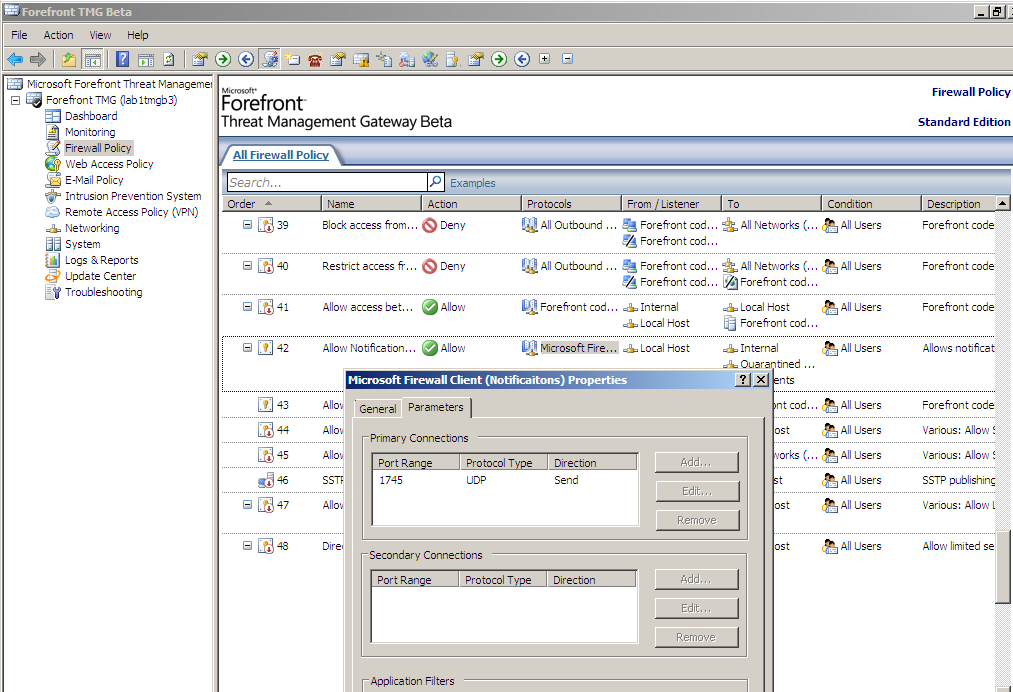This screenshot has height=692, width=1013.
Task: Click Add in Secondary Connections
Action: click(696, 580)
